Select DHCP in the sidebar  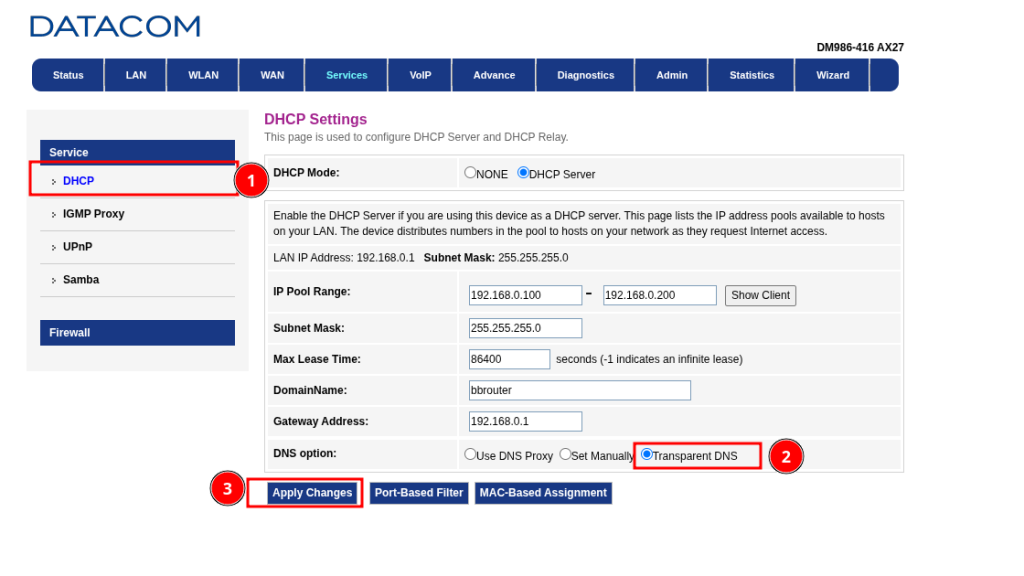(78, 181)
